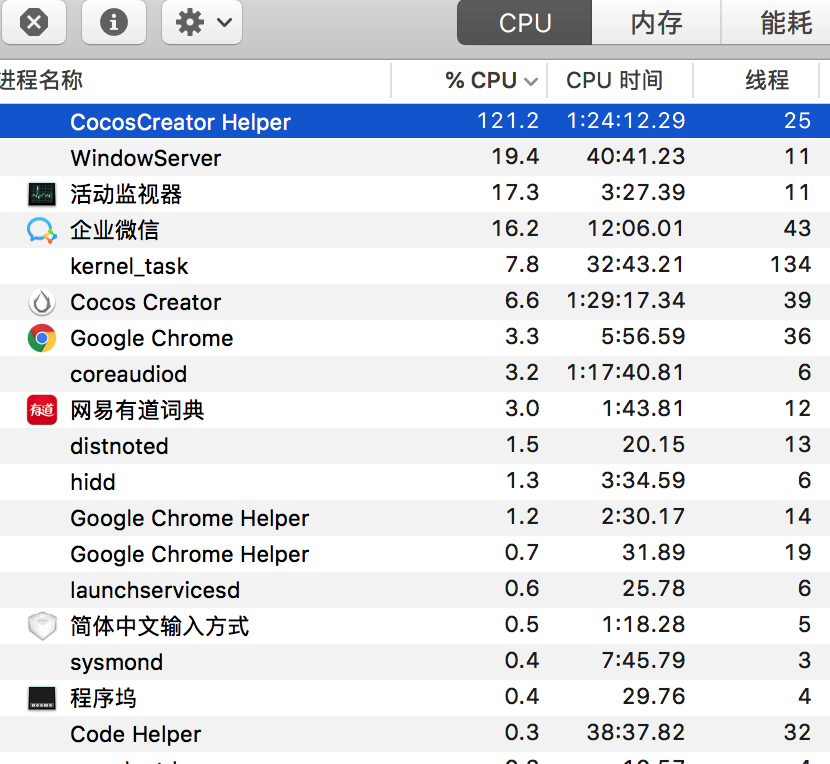This screenshot has width=830, height=764.
Task: Click the 简体中文输入方式 shield icon
Action: point(41,626)
